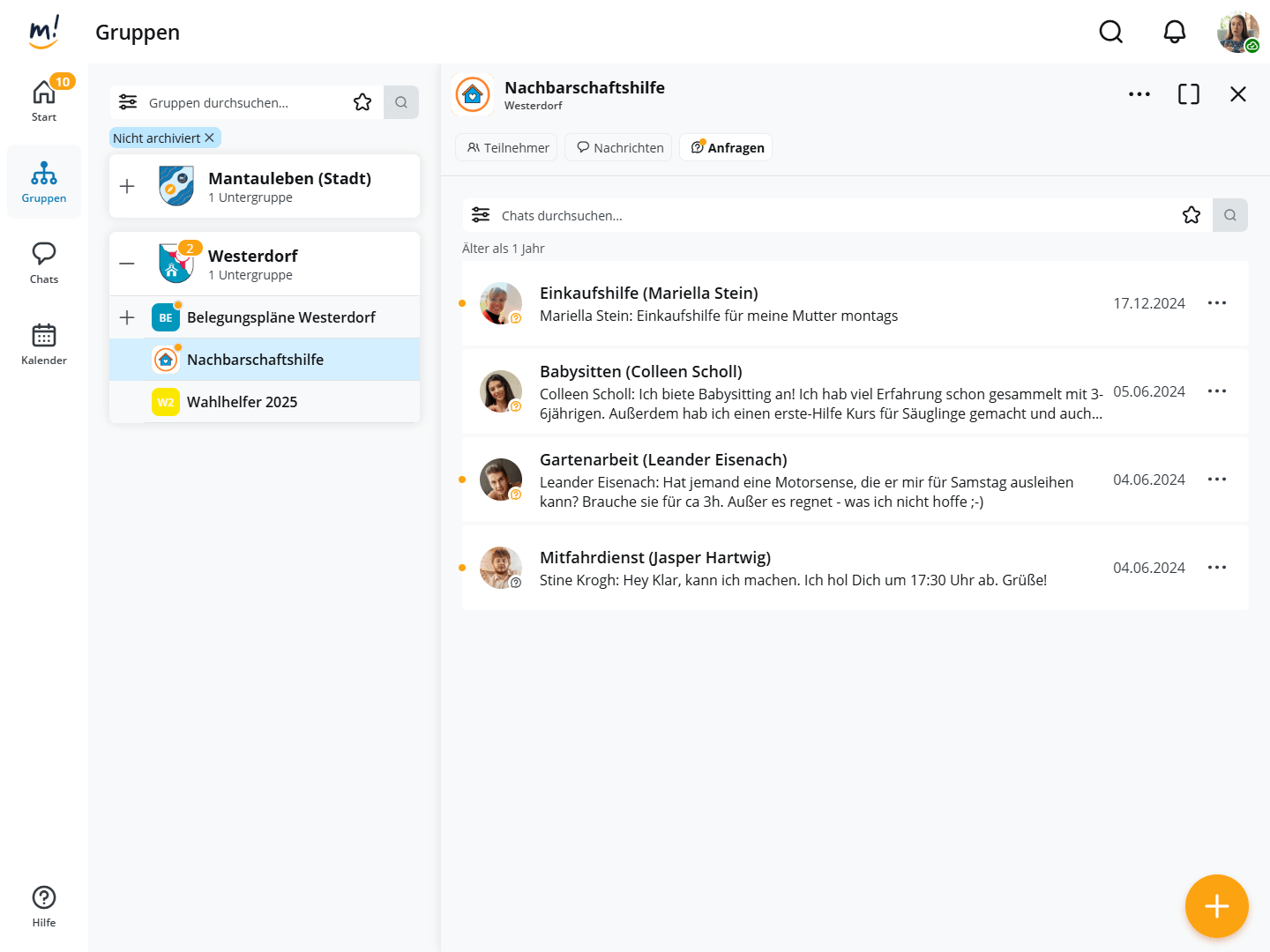Switch to the Nachrichten tab
The width and height of the screenshot is (1270, 952).
click(x=619, y=147)
